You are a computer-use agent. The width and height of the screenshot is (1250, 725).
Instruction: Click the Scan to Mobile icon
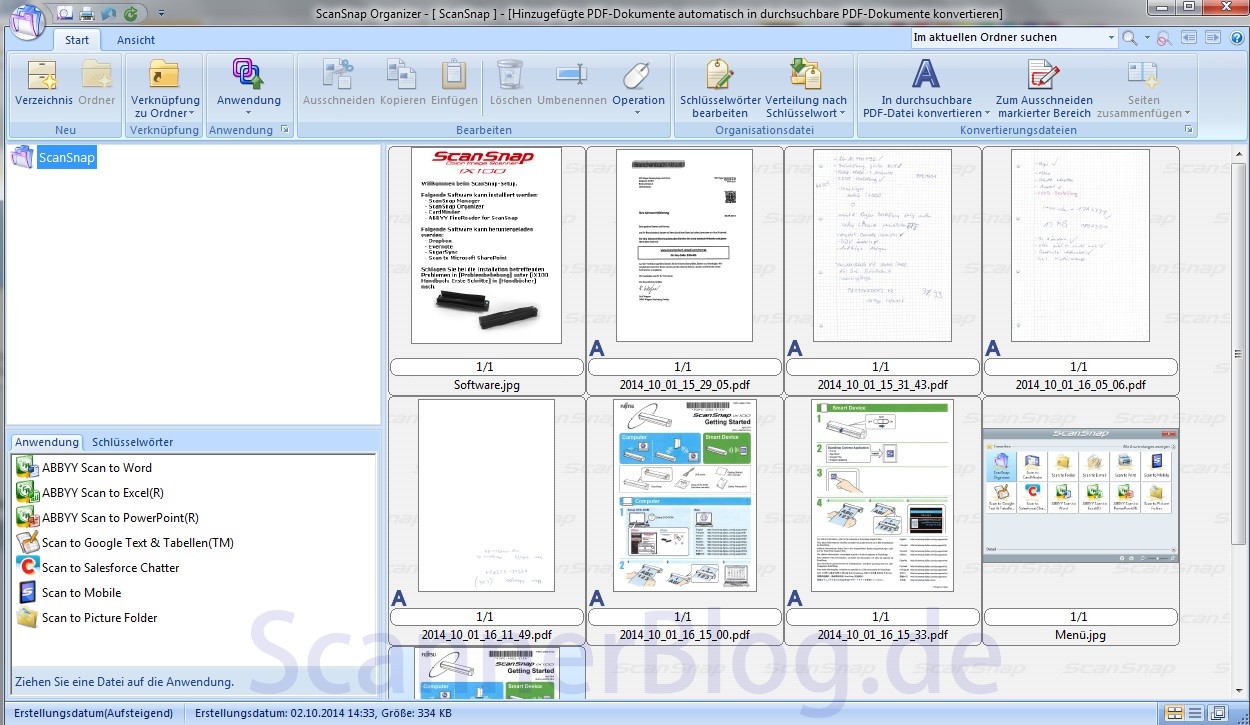coord(27,593)
